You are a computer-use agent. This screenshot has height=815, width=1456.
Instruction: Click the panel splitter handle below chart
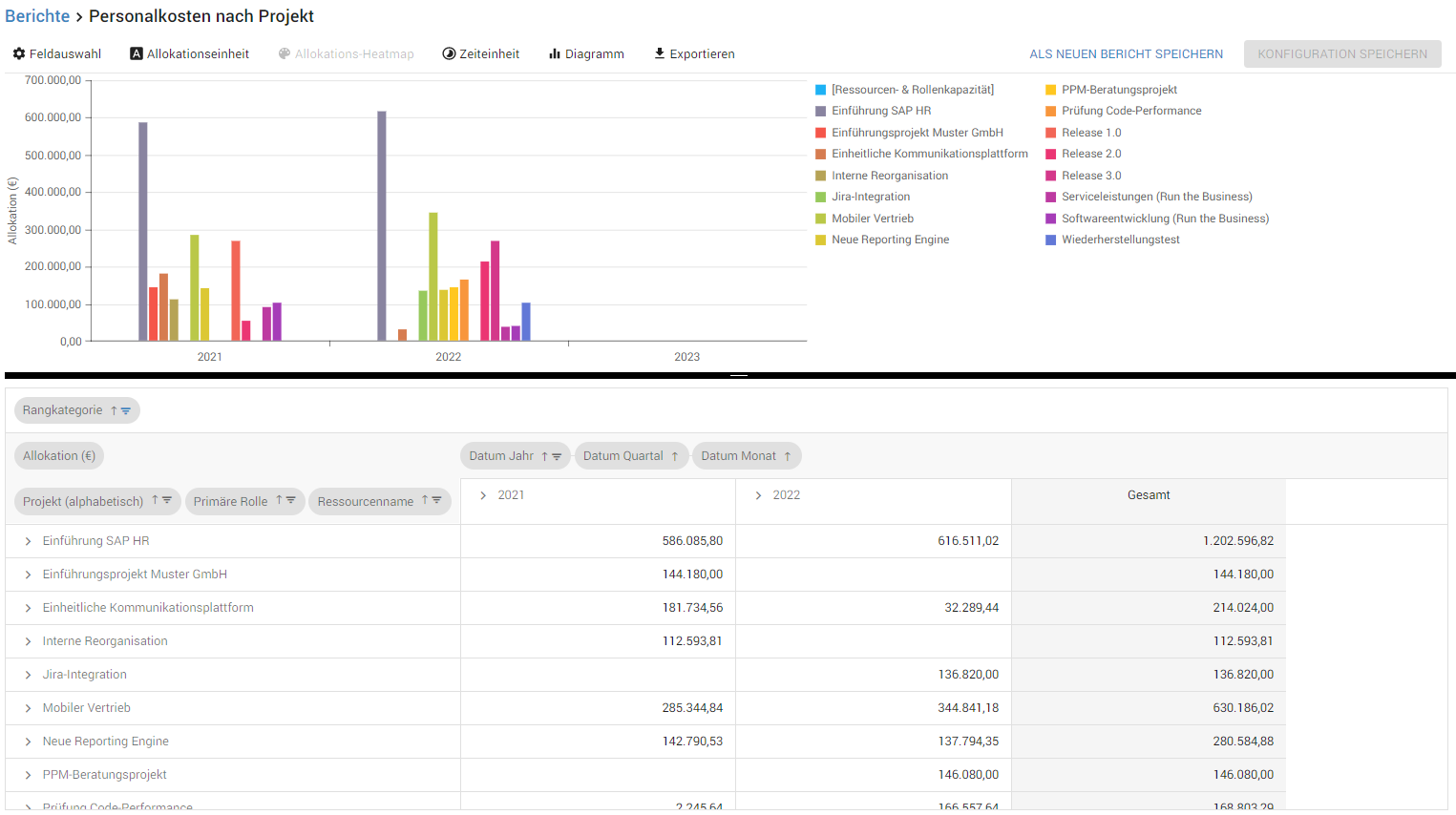point(738,376)
